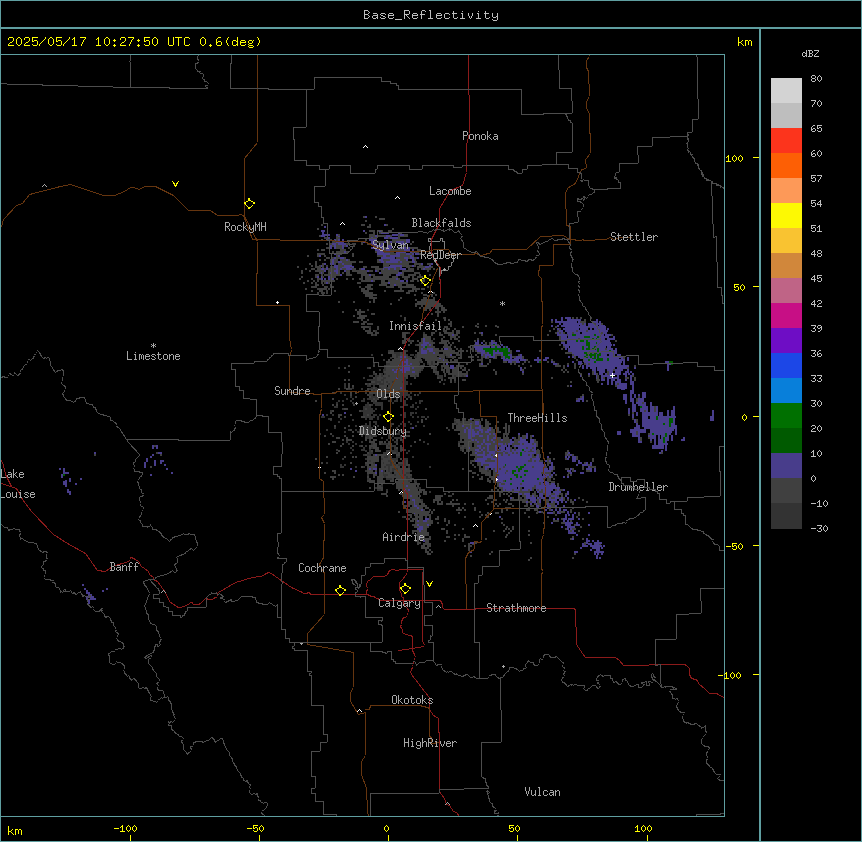Click the Sundre label

coord(292,391)
